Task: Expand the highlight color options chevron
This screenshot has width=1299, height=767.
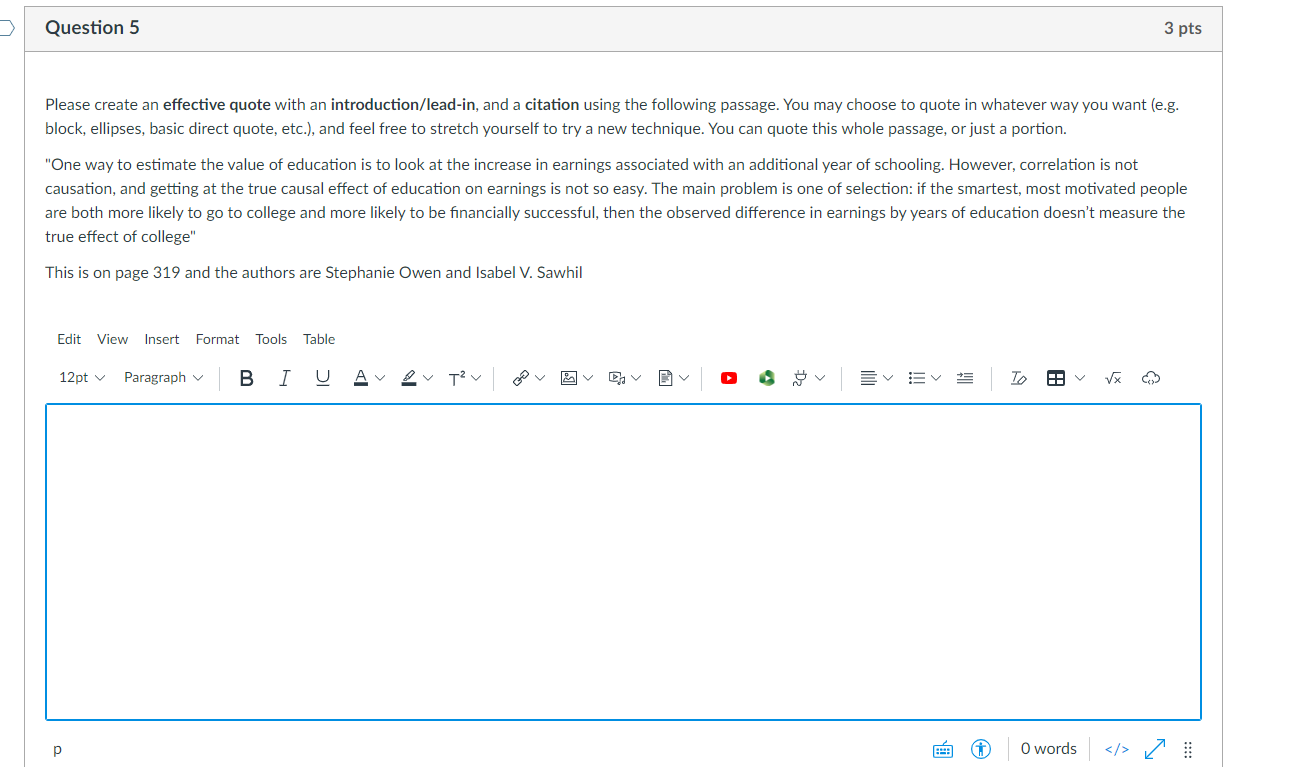Action: 428,378
